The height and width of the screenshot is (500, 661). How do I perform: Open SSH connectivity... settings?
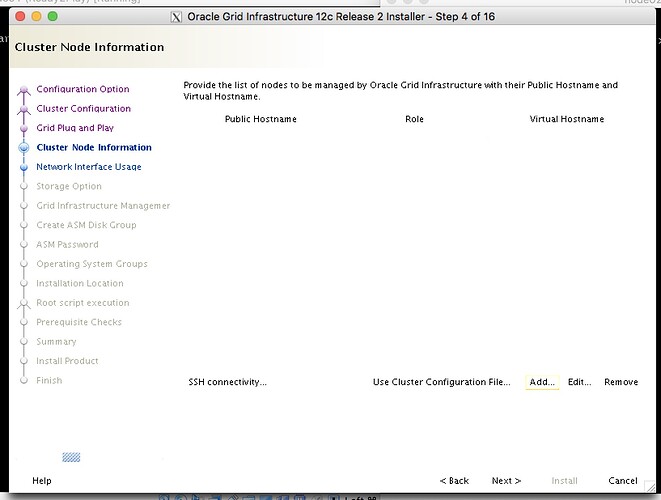click(228, 382)
